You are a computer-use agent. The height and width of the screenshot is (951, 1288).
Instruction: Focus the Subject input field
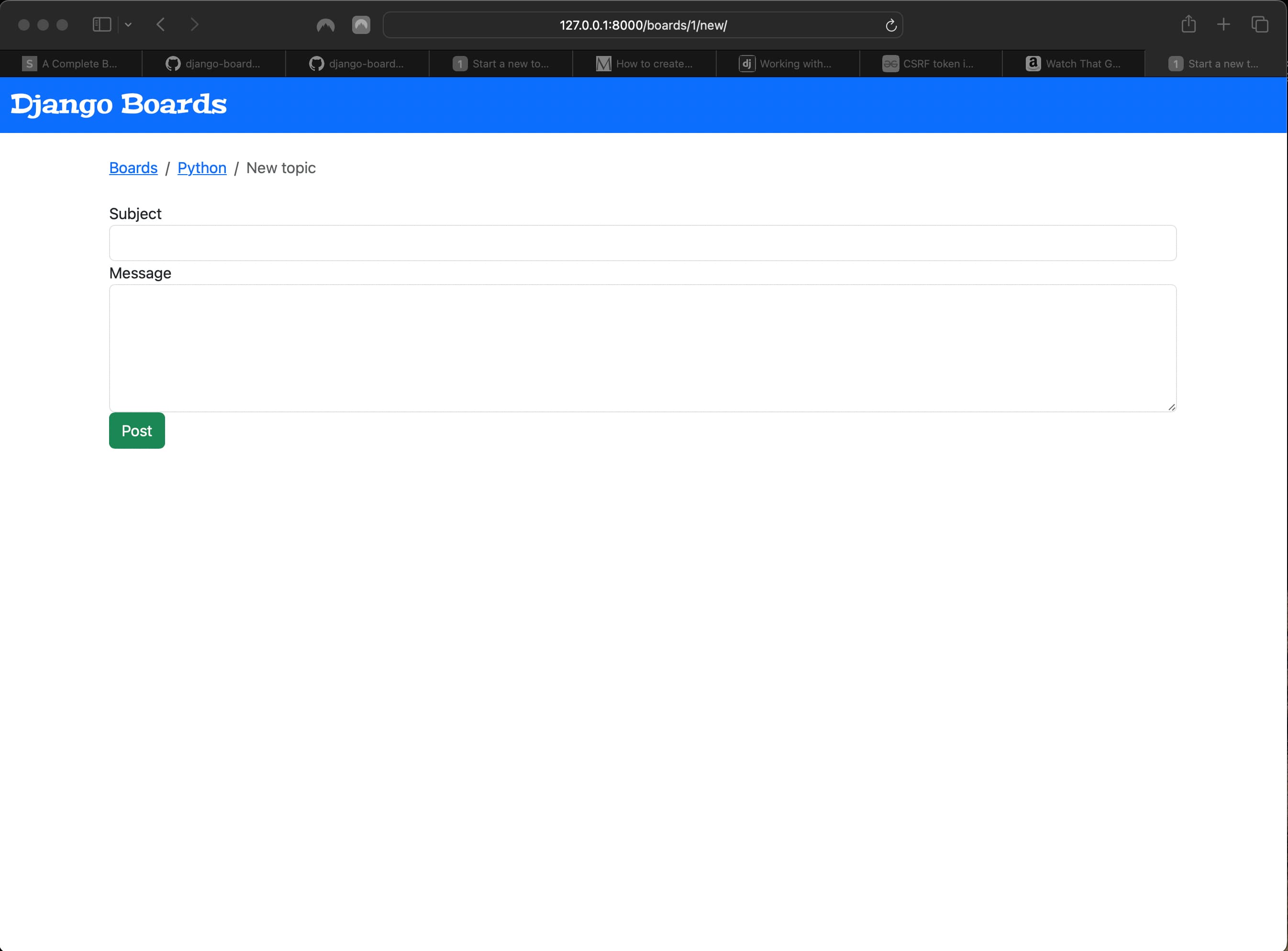(643, 243)
